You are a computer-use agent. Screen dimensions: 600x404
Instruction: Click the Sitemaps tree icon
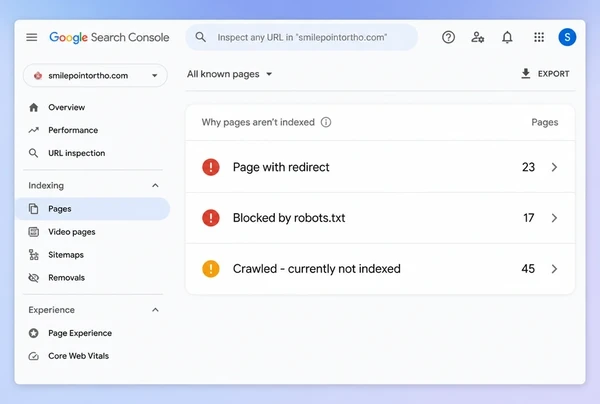[x=34, y=255]
